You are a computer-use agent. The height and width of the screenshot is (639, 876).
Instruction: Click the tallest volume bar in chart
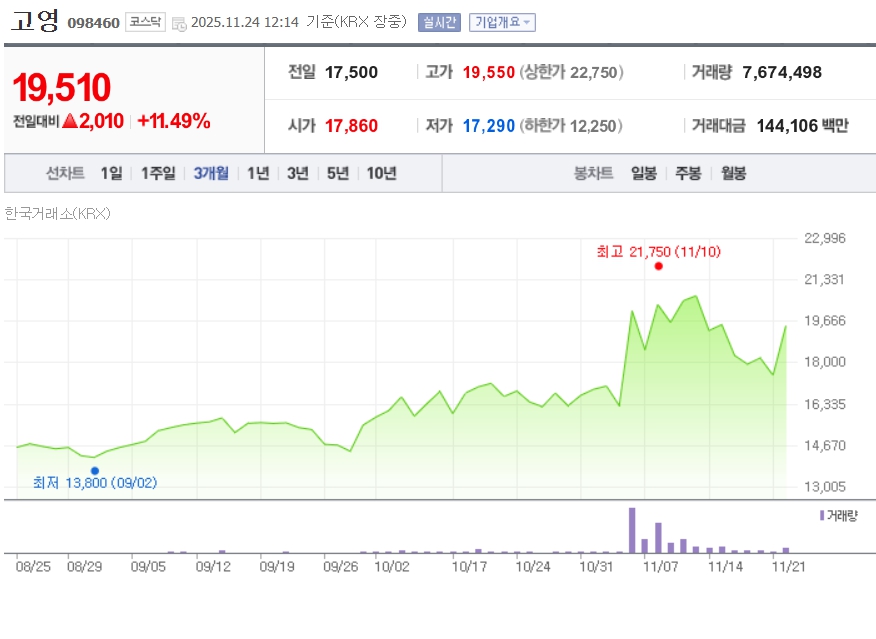[632, 530]
